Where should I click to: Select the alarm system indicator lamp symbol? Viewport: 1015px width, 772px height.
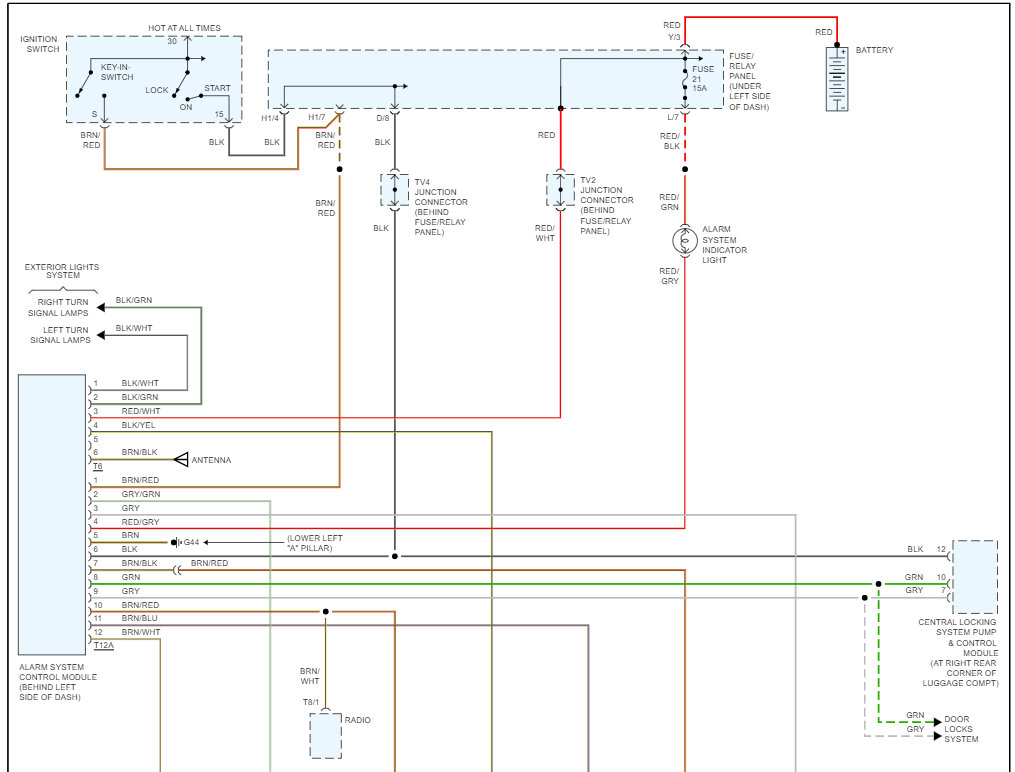click(x=685, y=241)
